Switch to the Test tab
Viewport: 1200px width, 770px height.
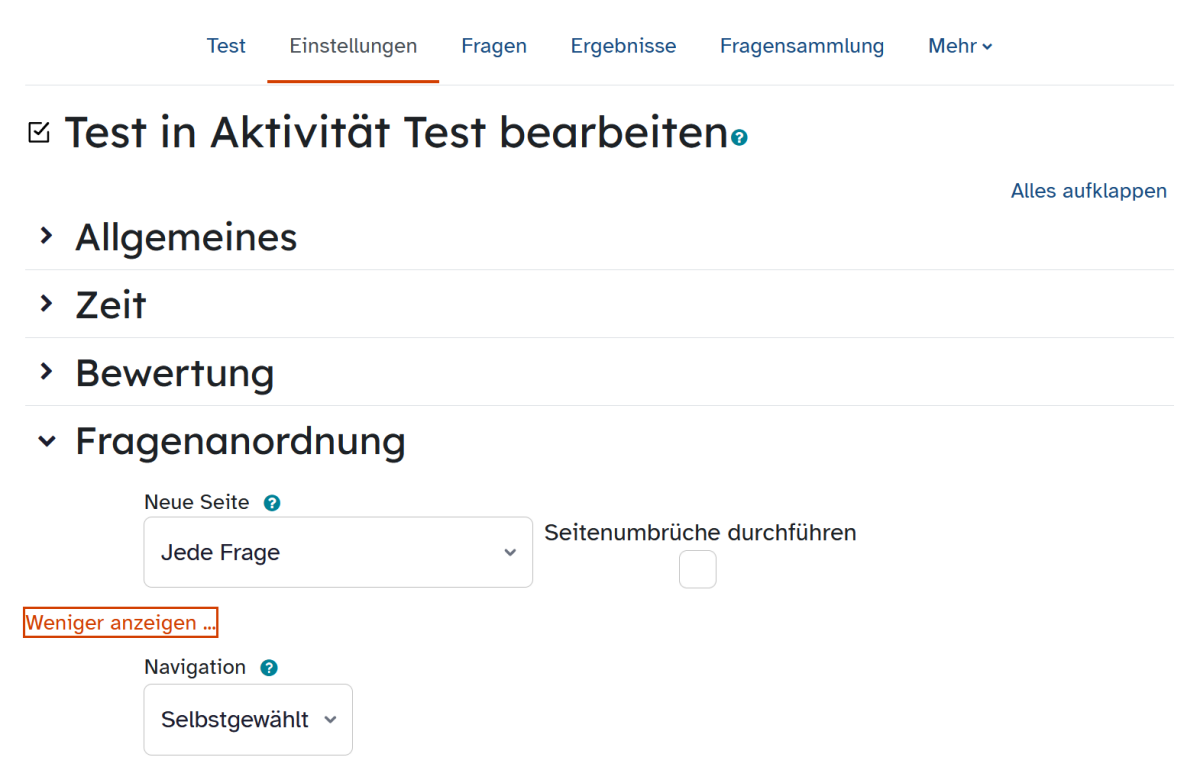pyautogui.click(x=226, y=46)
